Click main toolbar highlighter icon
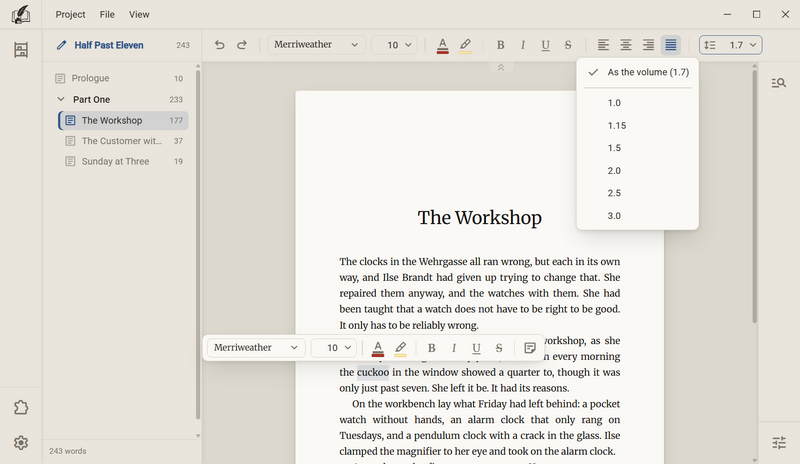The width and height of the screenshot is (800, 464). pyautogui.click(x=465, y=45)
